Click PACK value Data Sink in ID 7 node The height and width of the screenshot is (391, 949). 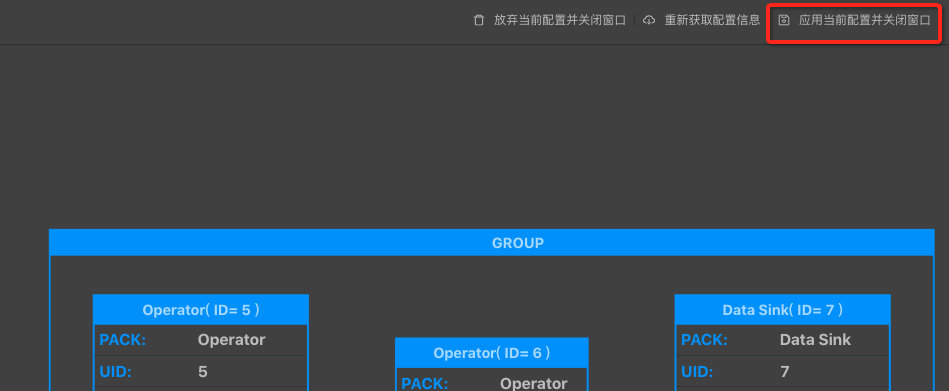coord(815,340)
